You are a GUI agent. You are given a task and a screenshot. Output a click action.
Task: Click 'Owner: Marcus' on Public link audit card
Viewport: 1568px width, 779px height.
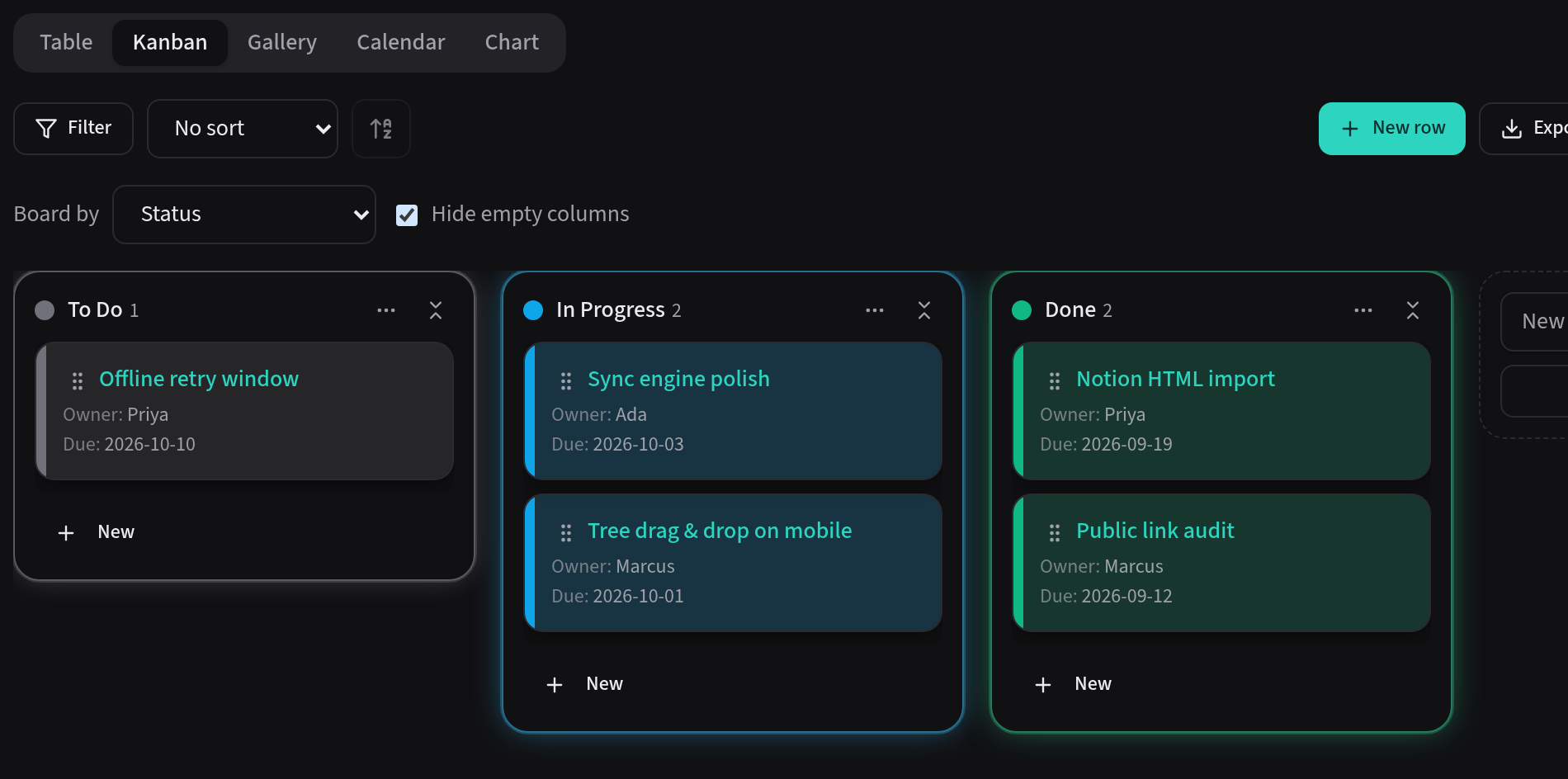(1102, 566)
